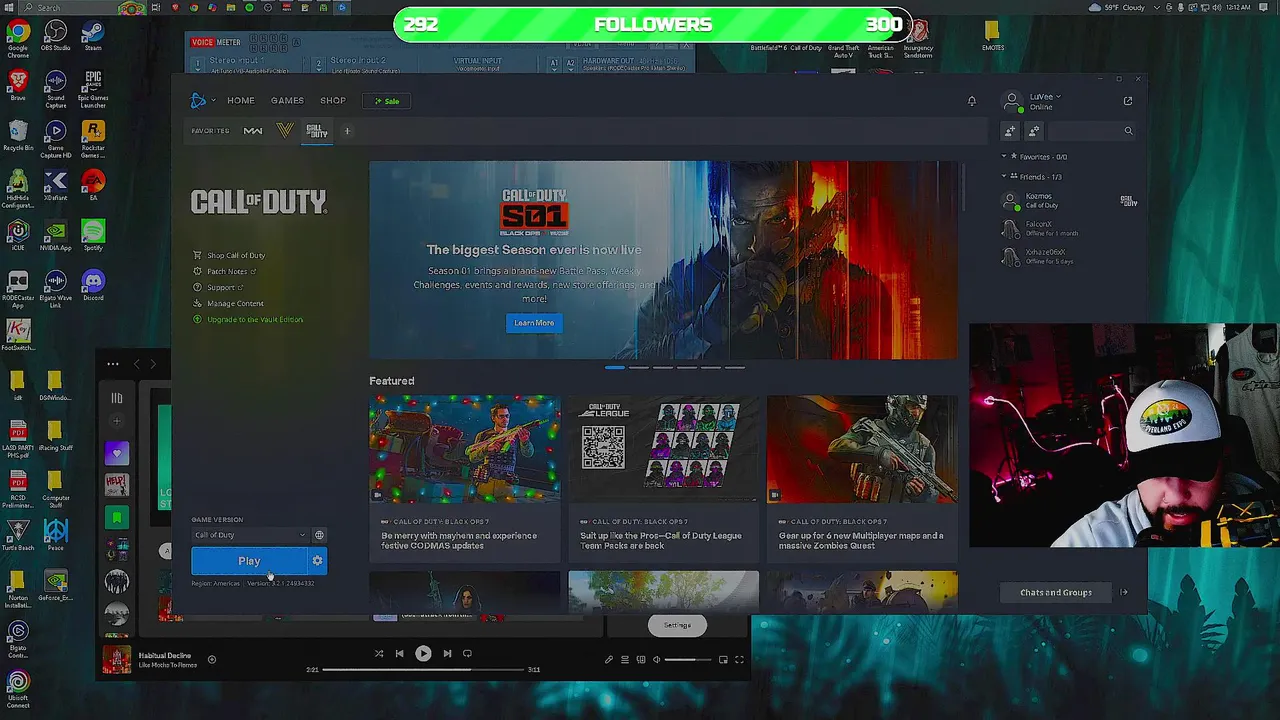Open connect to a device icon
The width and height of the screenshot is (1280, 720).
pyautogui.click(x=641, y=660)
